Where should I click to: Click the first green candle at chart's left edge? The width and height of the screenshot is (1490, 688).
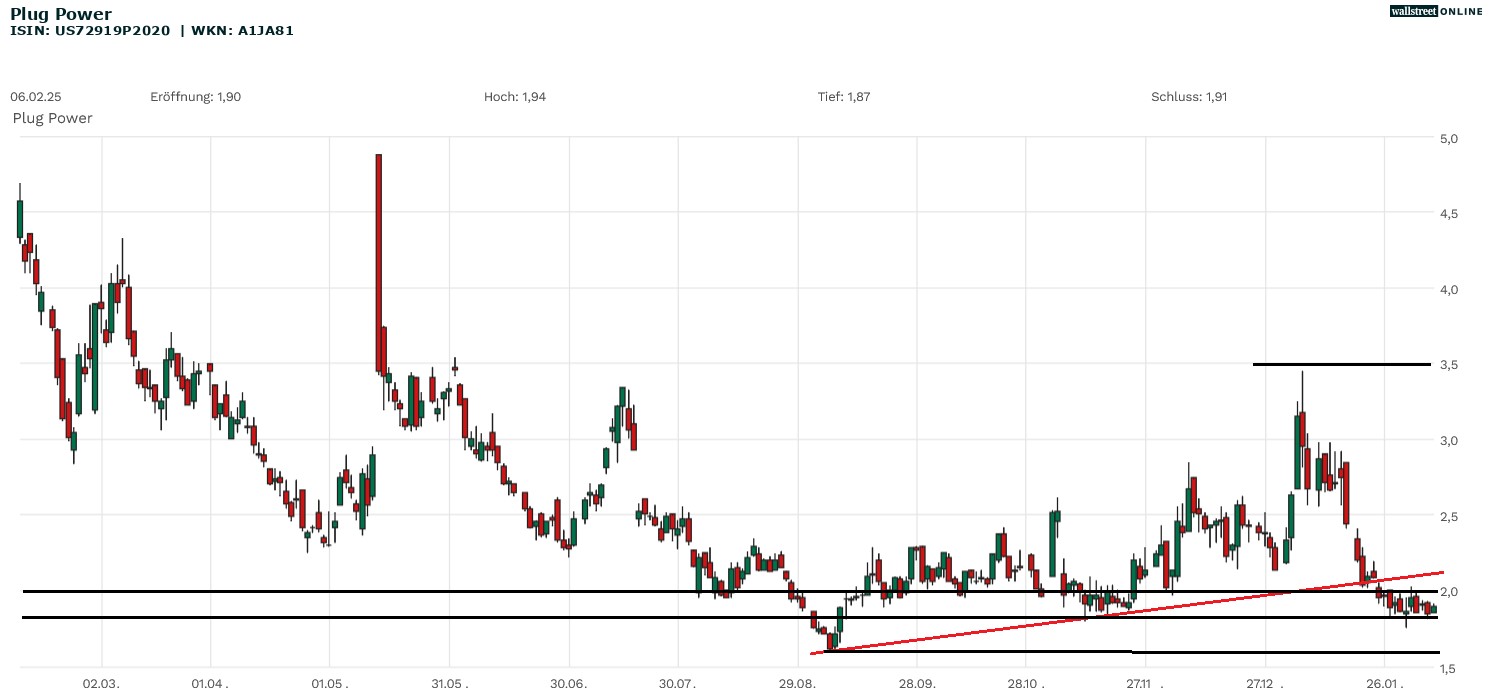19,218
